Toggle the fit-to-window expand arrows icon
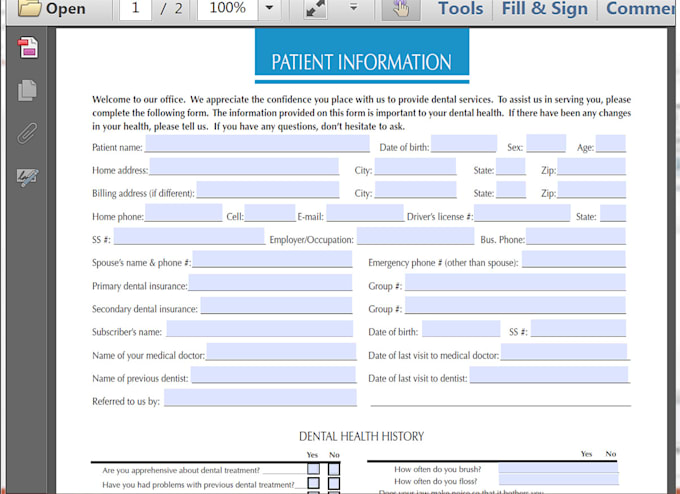Viewport: 680px width, 494px height. tap(315, 9)
